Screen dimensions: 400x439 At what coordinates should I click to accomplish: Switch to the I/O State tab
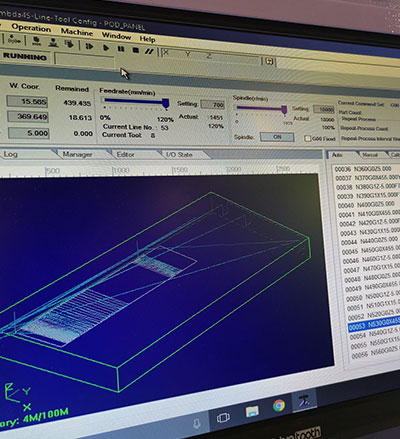(179, 155)
